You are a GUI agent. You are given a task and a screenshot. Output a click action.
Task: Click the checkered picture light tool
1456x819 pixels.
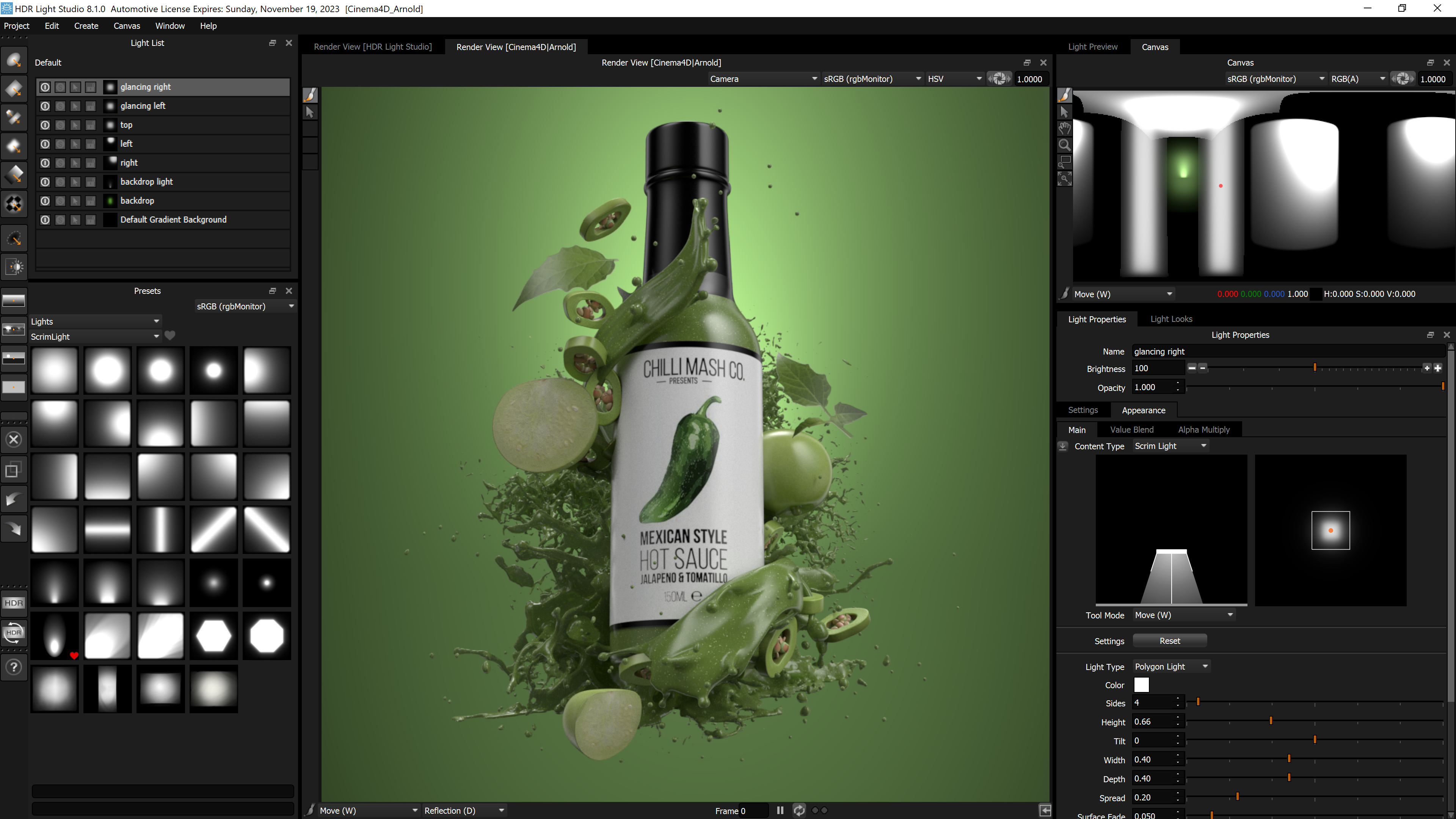tap(14, 204)
